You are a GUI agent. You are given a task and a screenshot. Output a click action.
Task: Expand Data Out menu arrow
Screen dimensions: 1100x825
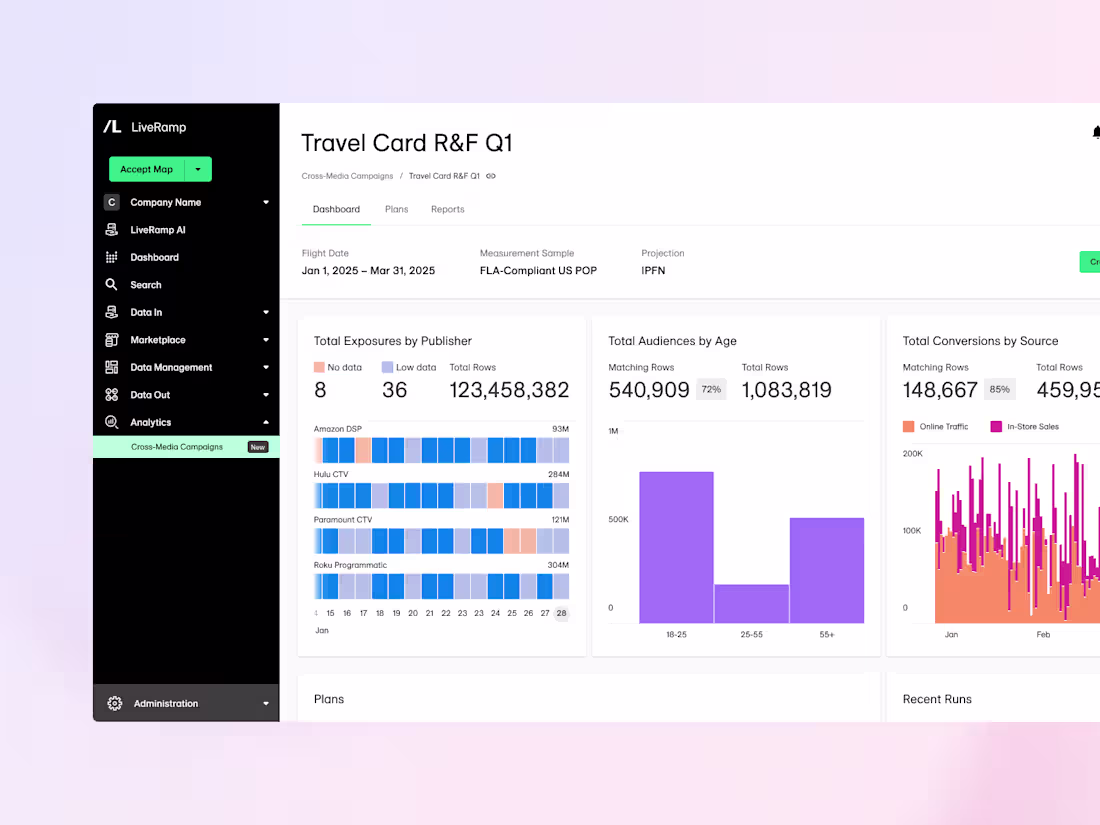266,395
